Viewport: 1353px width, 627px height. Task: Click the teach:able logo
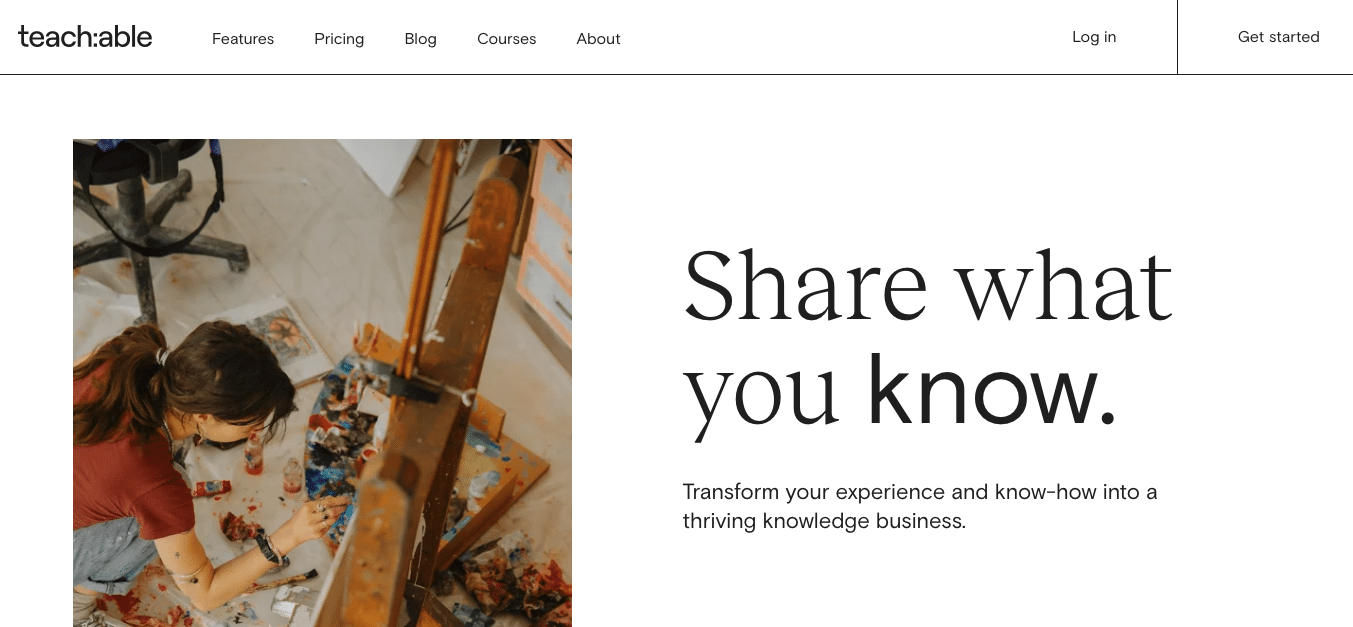(x=85, y=38)
